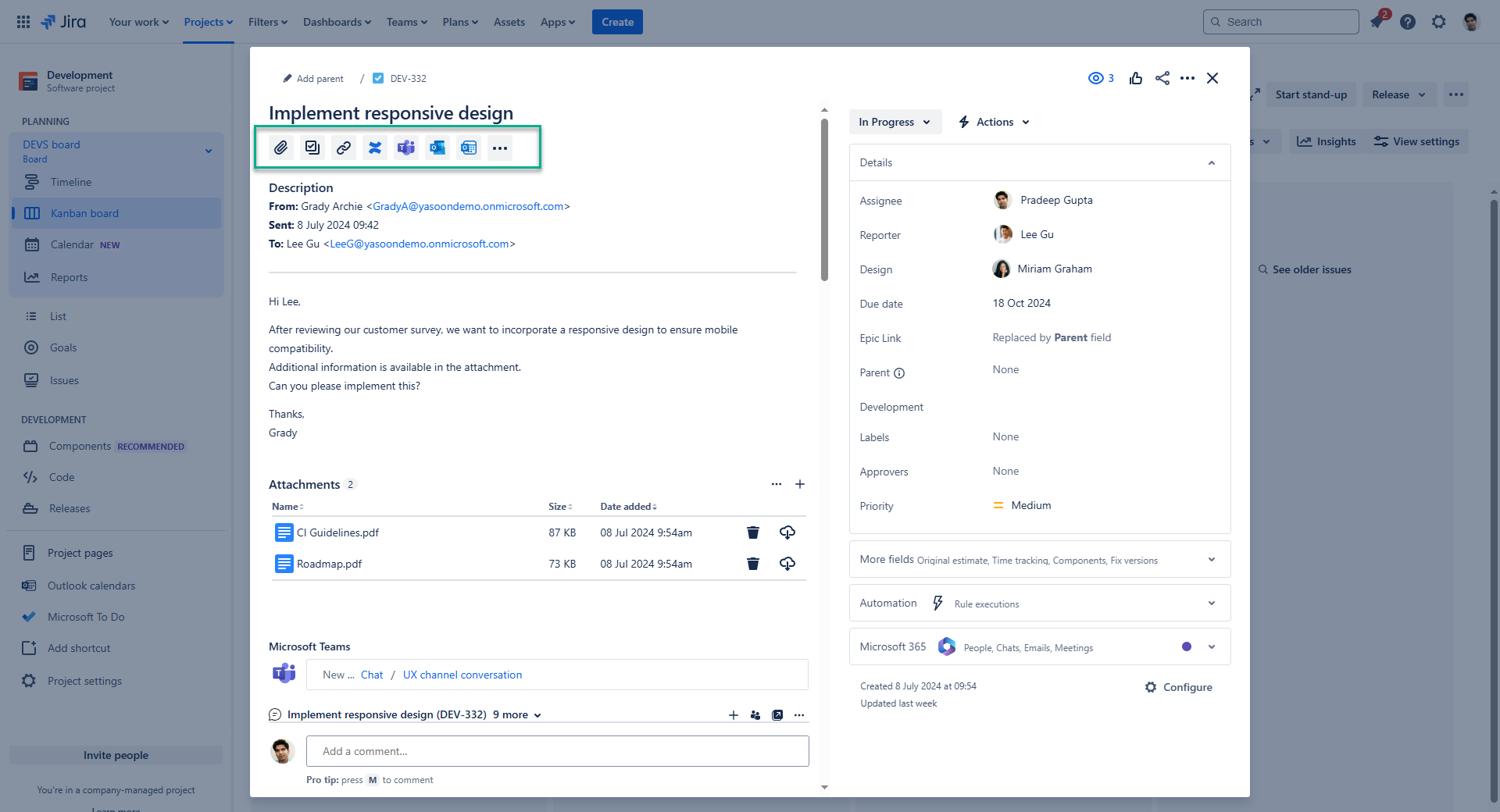
Task: Click the Outlook email icon in issue toolbar
Action: 437,148
